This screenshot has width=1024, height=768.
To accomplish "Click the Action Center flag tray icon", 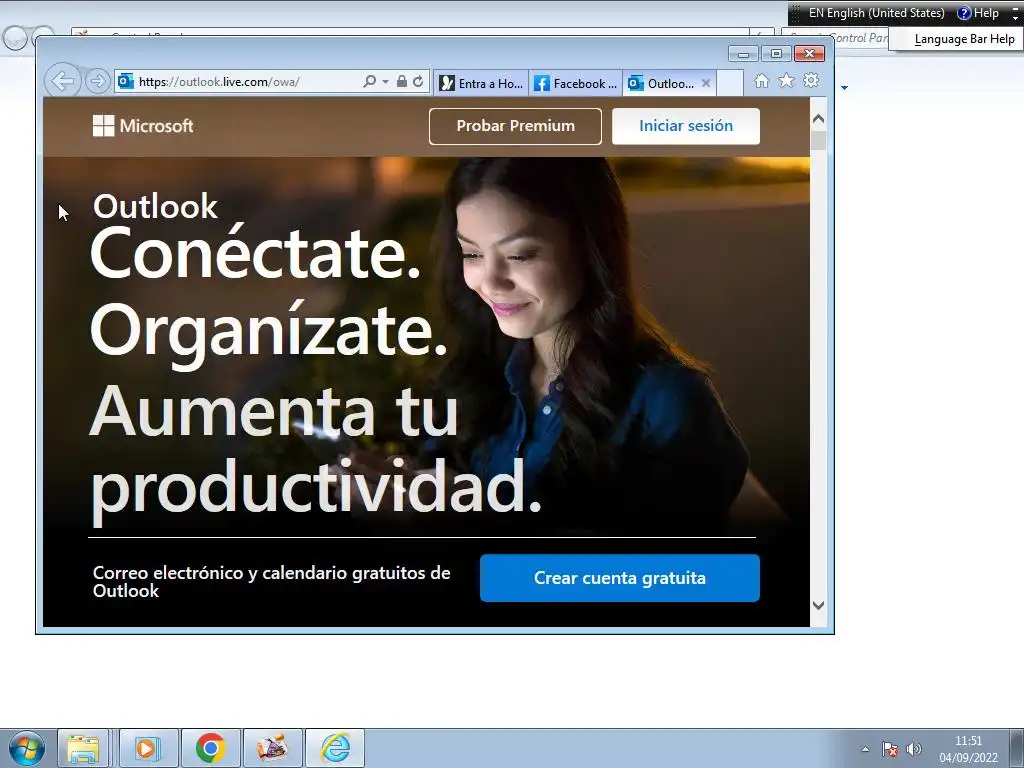I will coord(889,749).
